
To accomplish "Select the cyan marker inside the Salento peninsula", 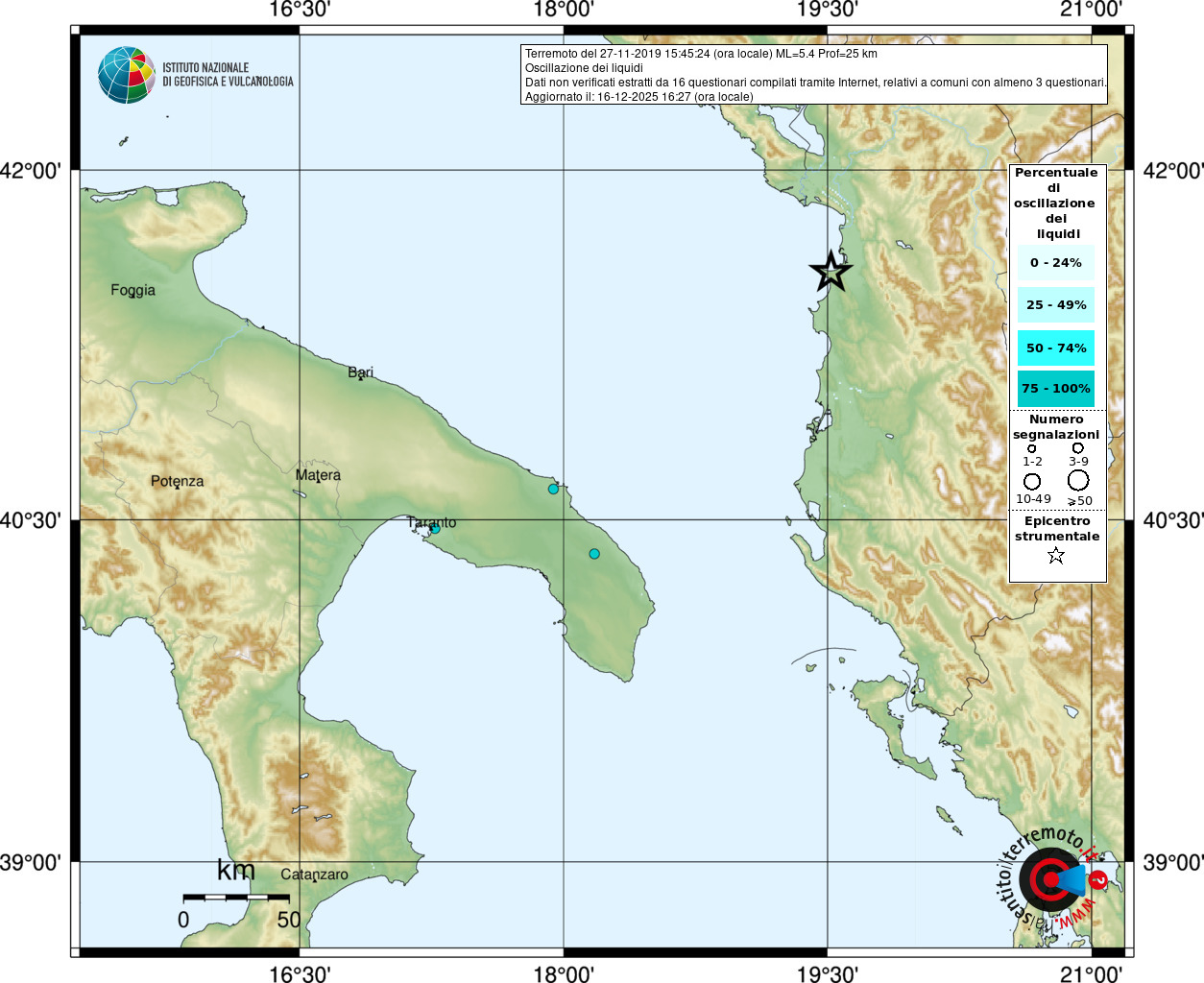I will tap(594, 554).
